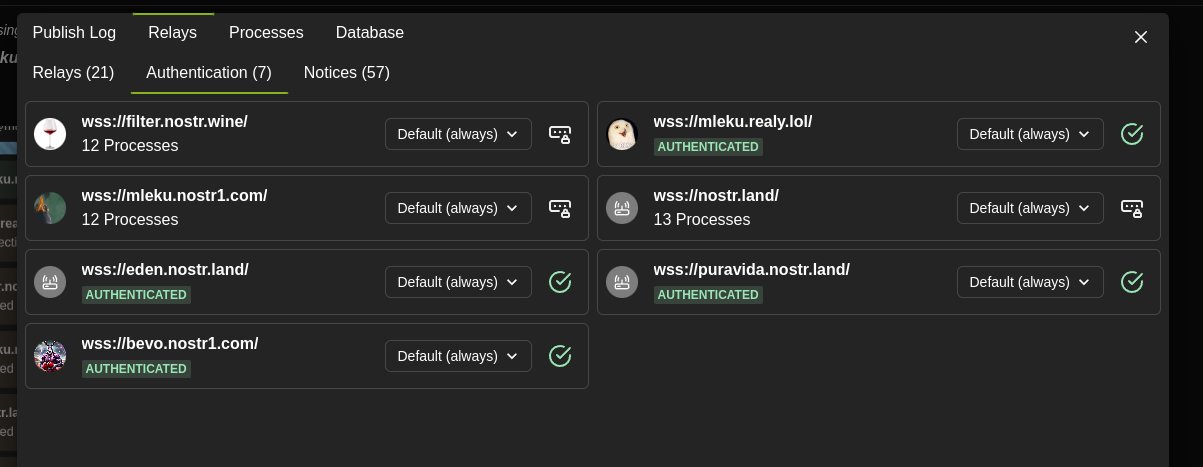This screenshot has width=1203, height=467.
Task: Expand auth mode dropdown for bevo.nostr1.com
Action: click(458, 356)
